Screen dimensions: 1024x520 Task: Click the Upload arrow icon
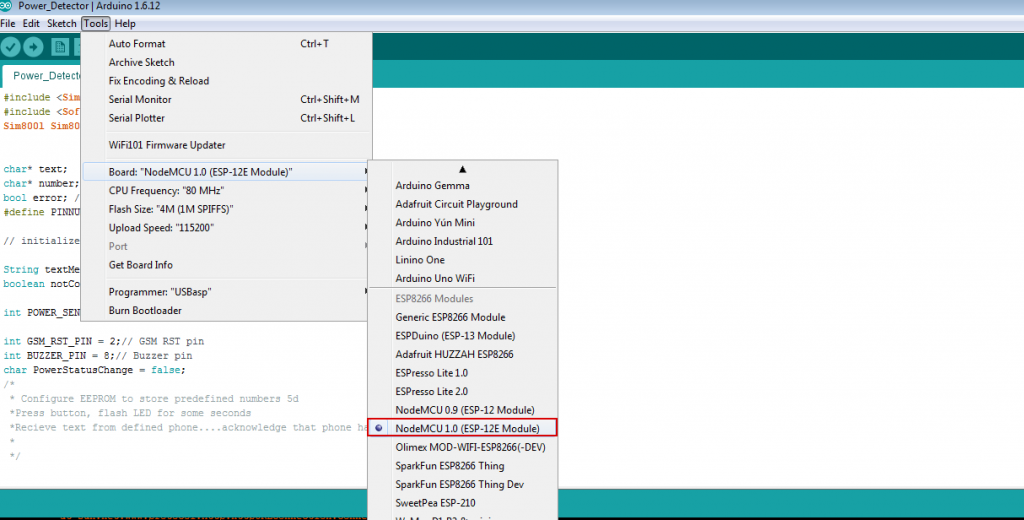pyautogui.click(x=34, y=47)
